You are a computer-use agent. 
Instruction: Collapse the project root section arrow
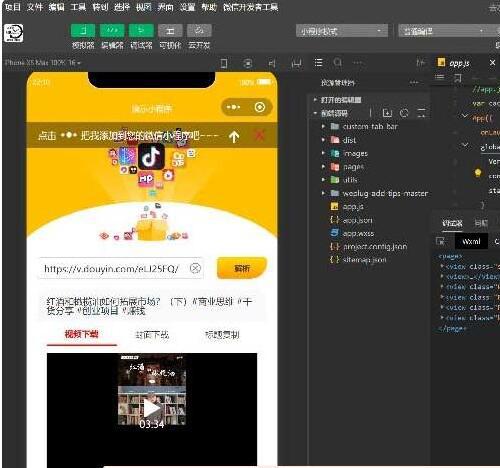coord(315,113)
